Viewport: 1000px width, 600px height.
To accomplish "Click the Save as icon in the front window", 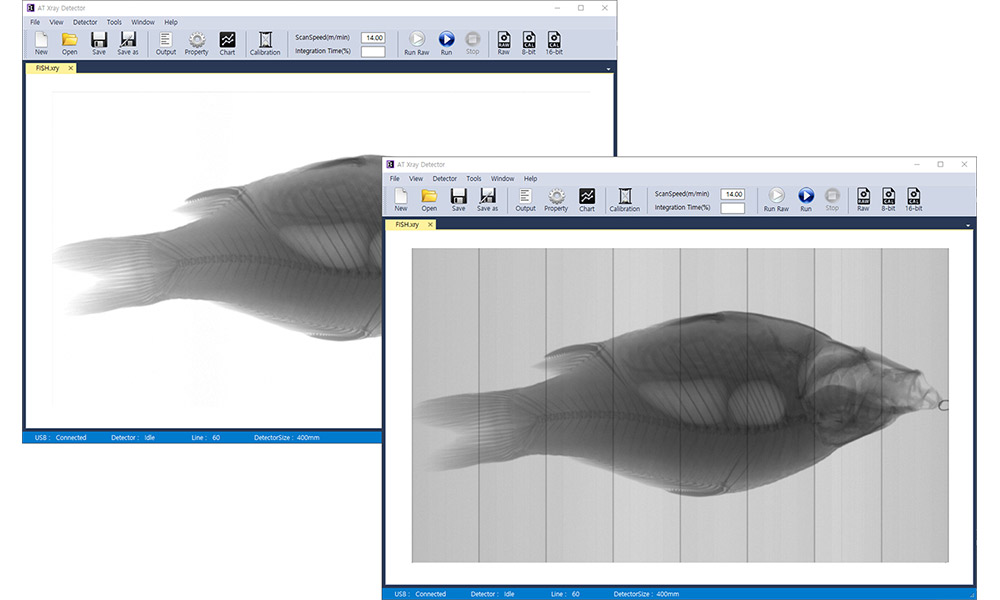I will pos(487,197).
